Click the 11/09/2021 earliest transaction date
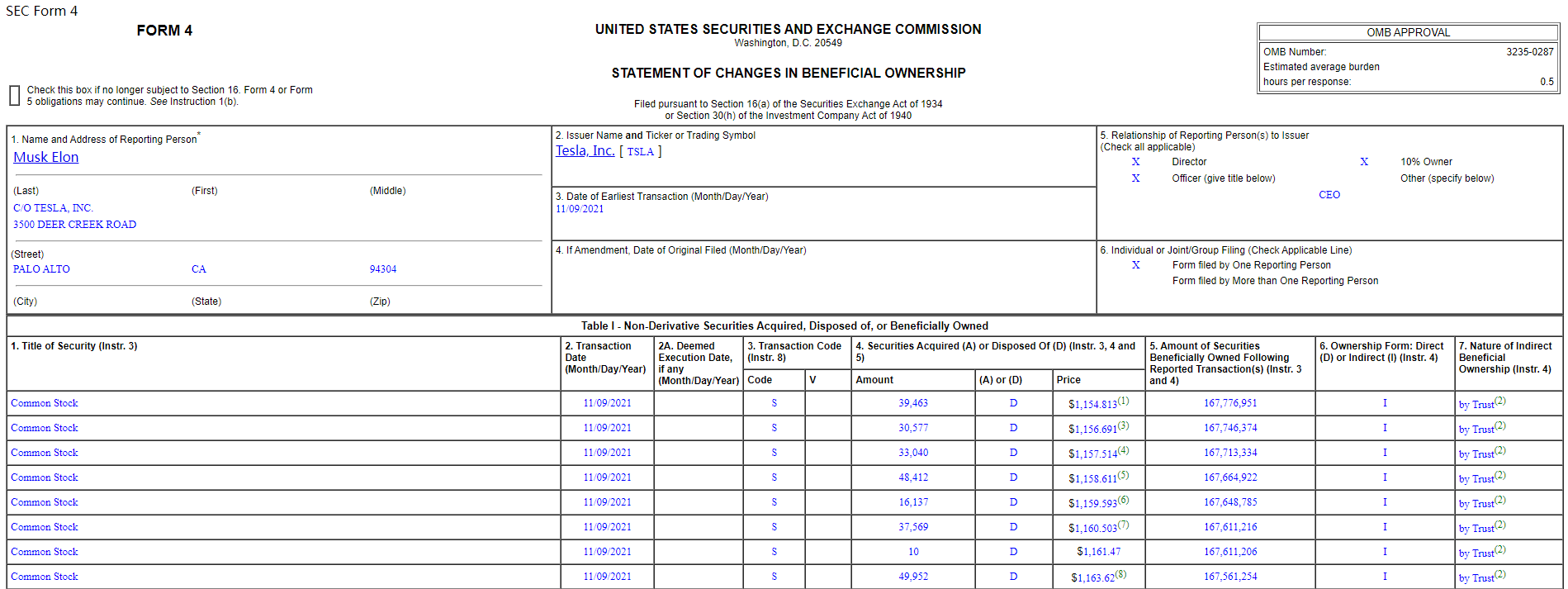 pos(580,209)
